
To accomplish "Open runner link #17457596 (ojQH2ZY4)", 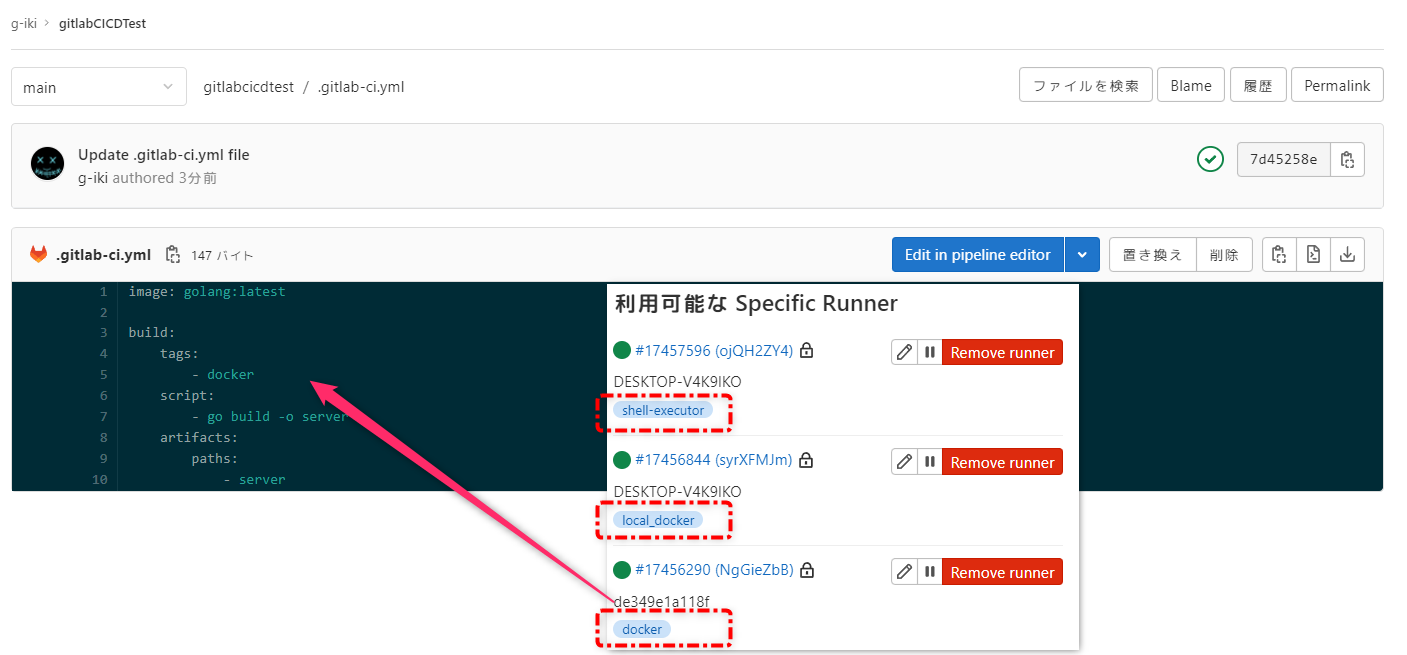I will [713, 350].
